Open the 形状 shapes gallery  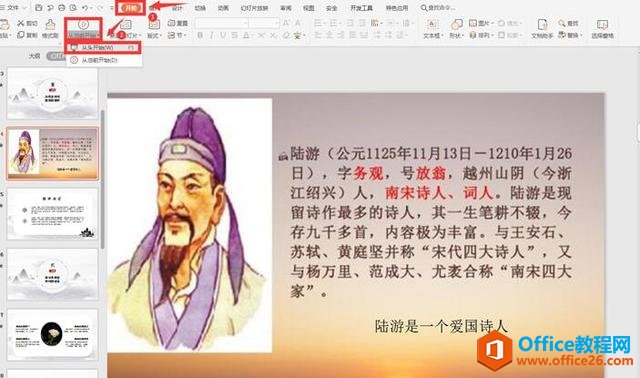coord(456,29)
